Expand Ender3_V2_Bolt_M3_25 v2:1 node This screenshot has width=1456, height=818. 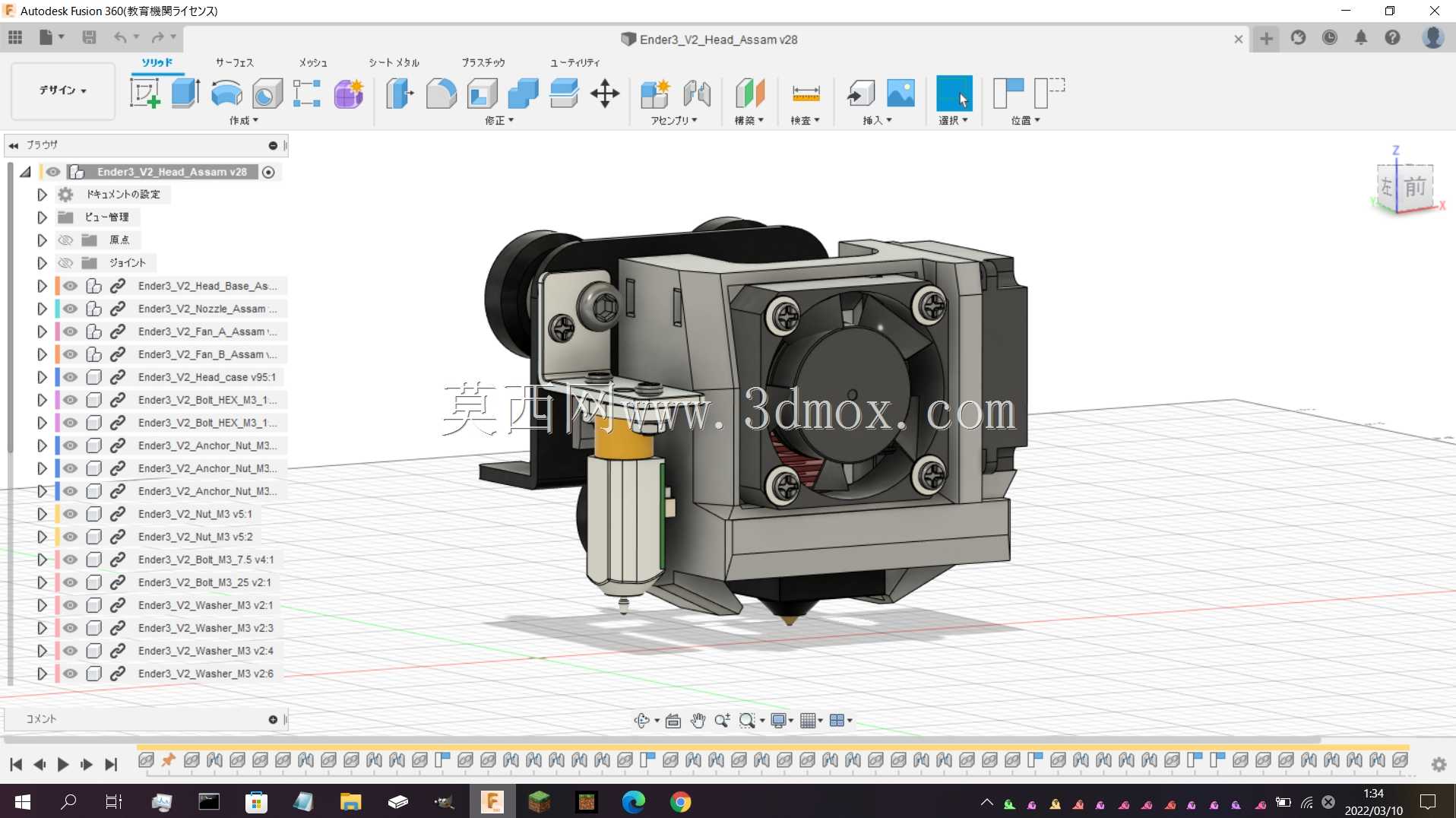click(42, 582)
